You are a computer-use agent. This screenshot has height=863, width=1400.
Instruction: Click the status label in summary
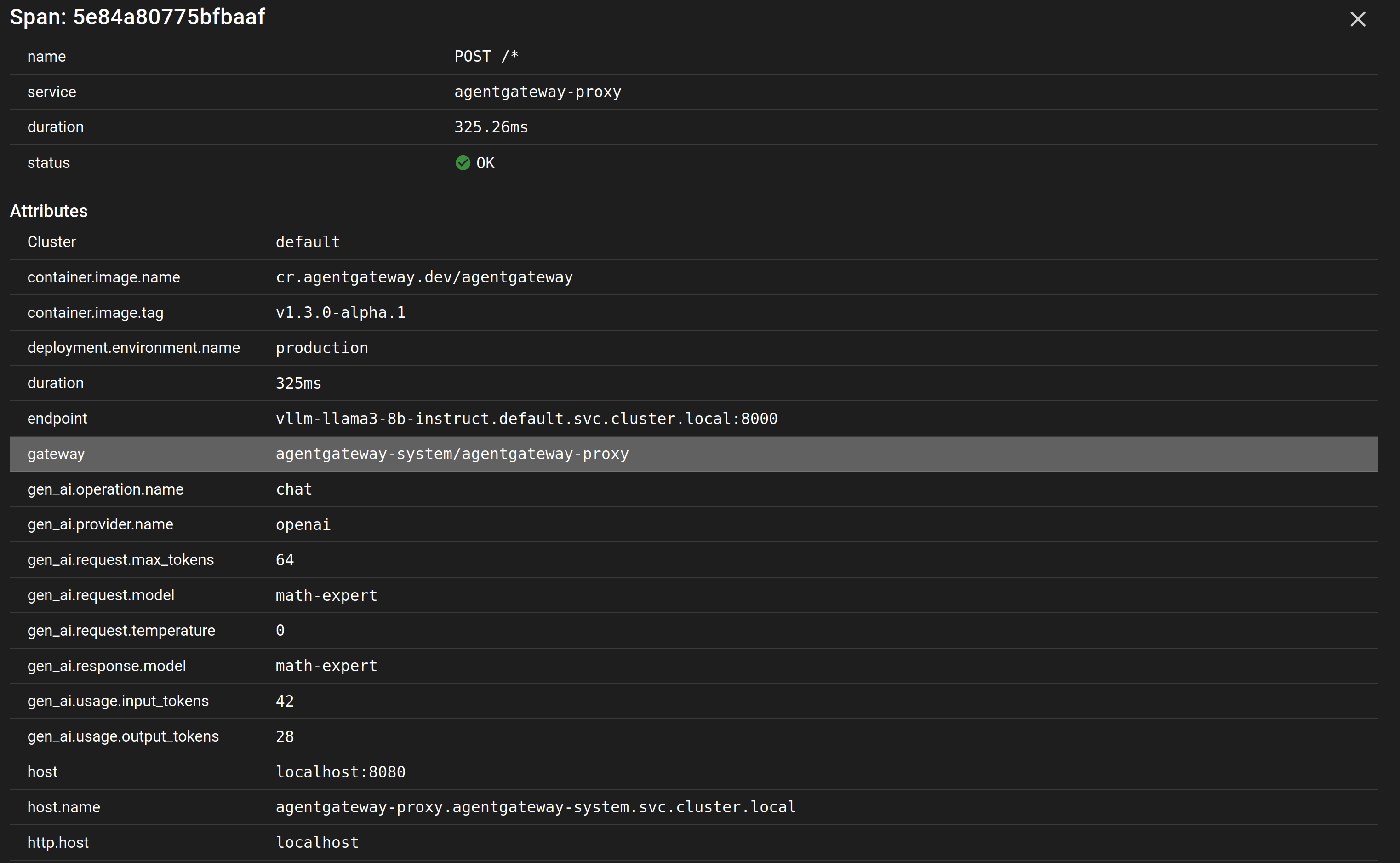(x=48, y=163)
